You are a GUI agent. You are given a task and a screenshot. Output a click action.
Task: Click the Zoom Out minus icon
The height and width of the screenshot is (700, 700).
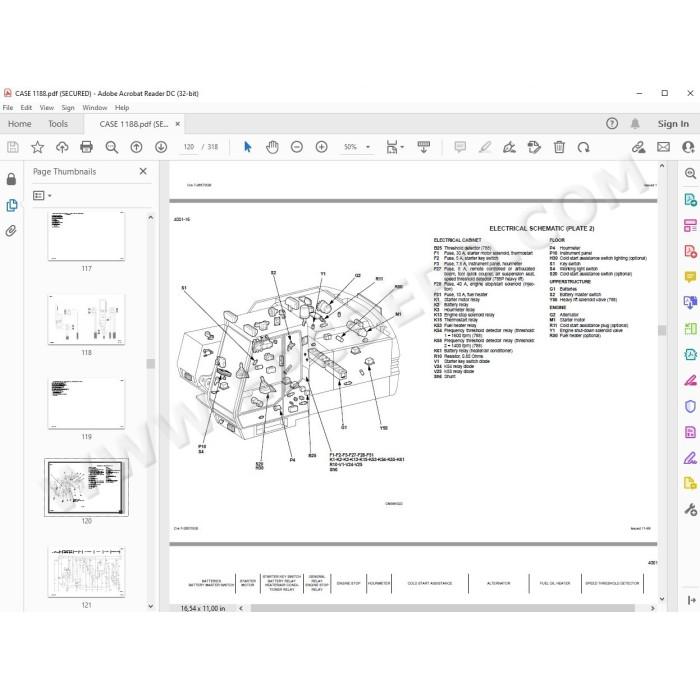296,147
